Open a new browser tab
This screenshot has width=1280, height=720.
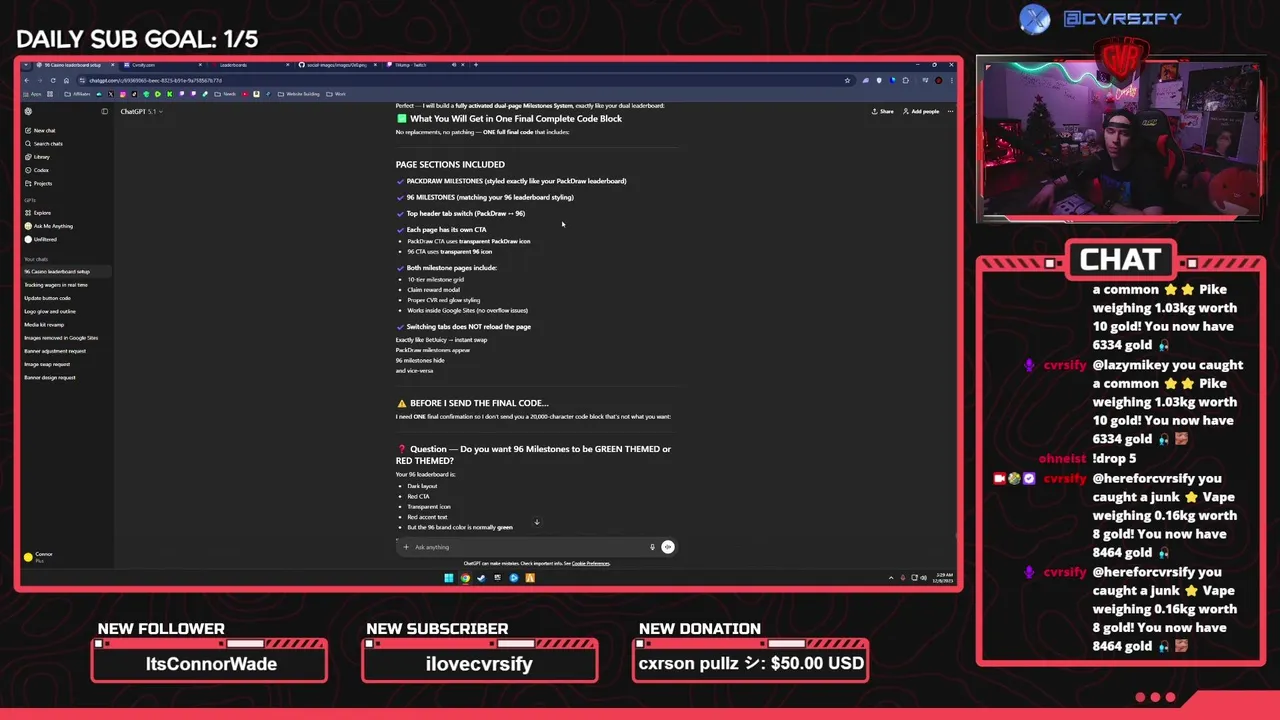click(x=476, y=65)
